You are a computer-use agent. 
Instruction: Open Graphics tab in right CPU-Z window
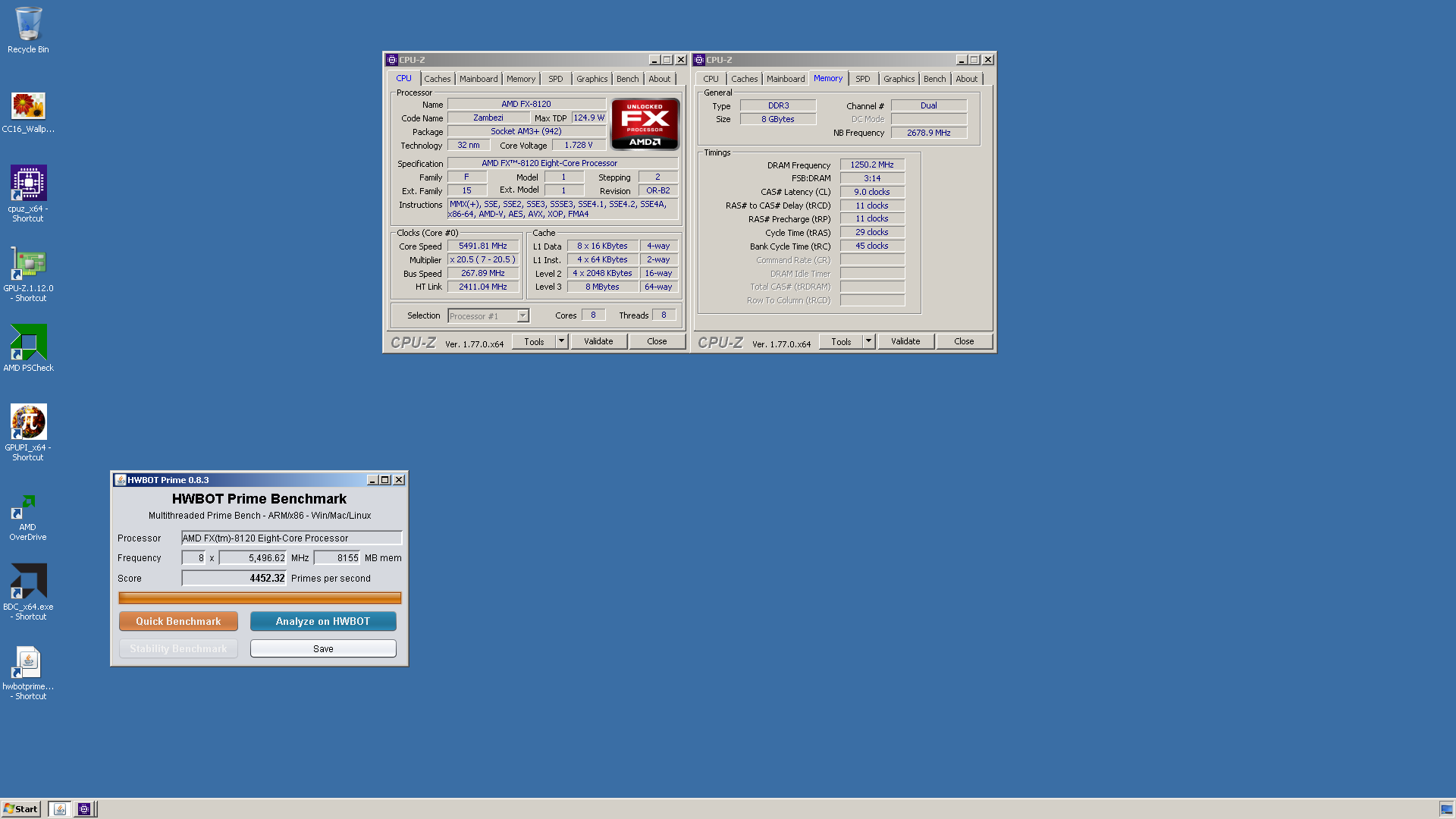(899, 79)
